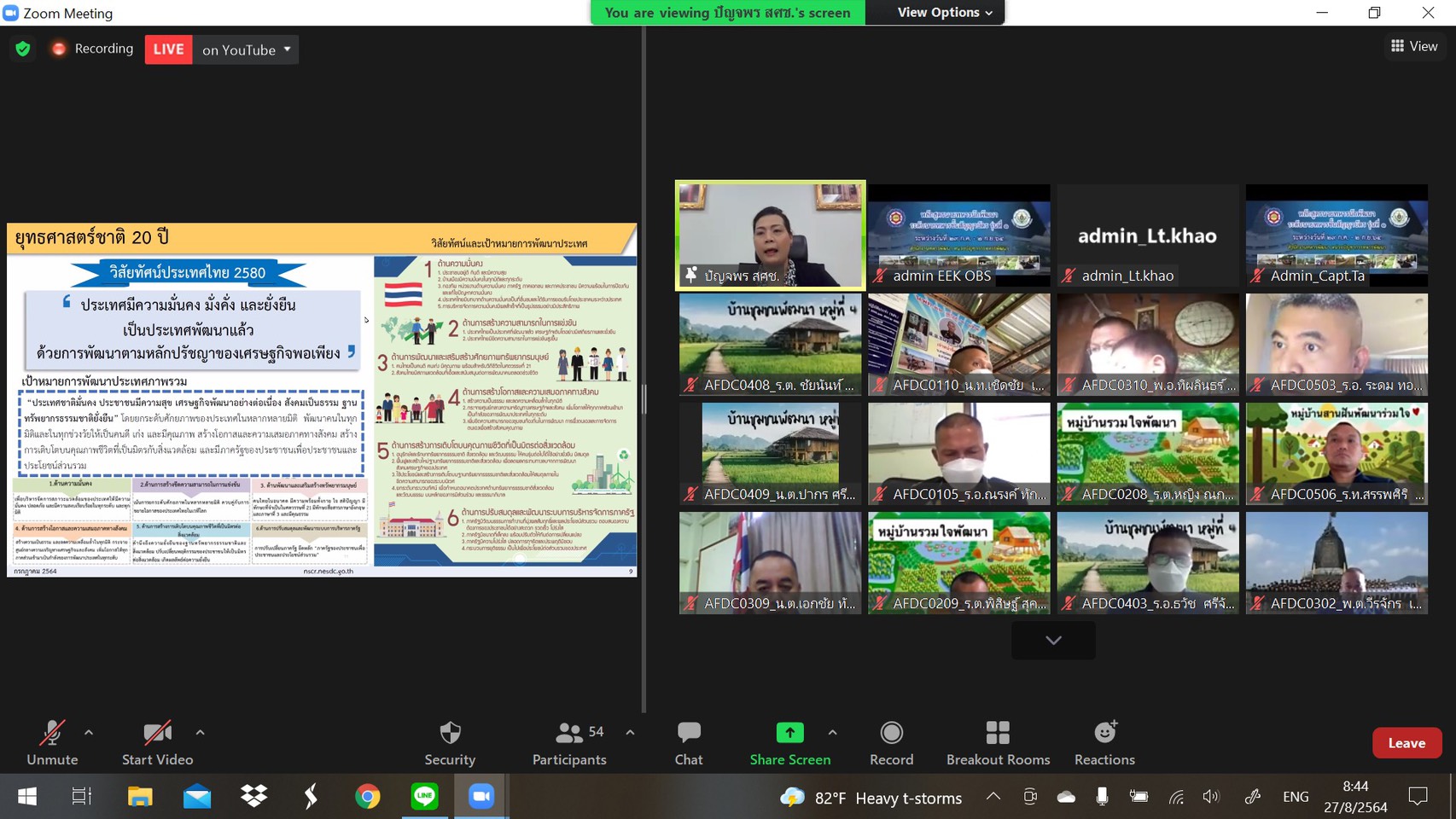Image resolution: width=1456 pixels, height=819 pixels.
Task: Select AFDC0409 participant video tile
Action: coord(771,454)
